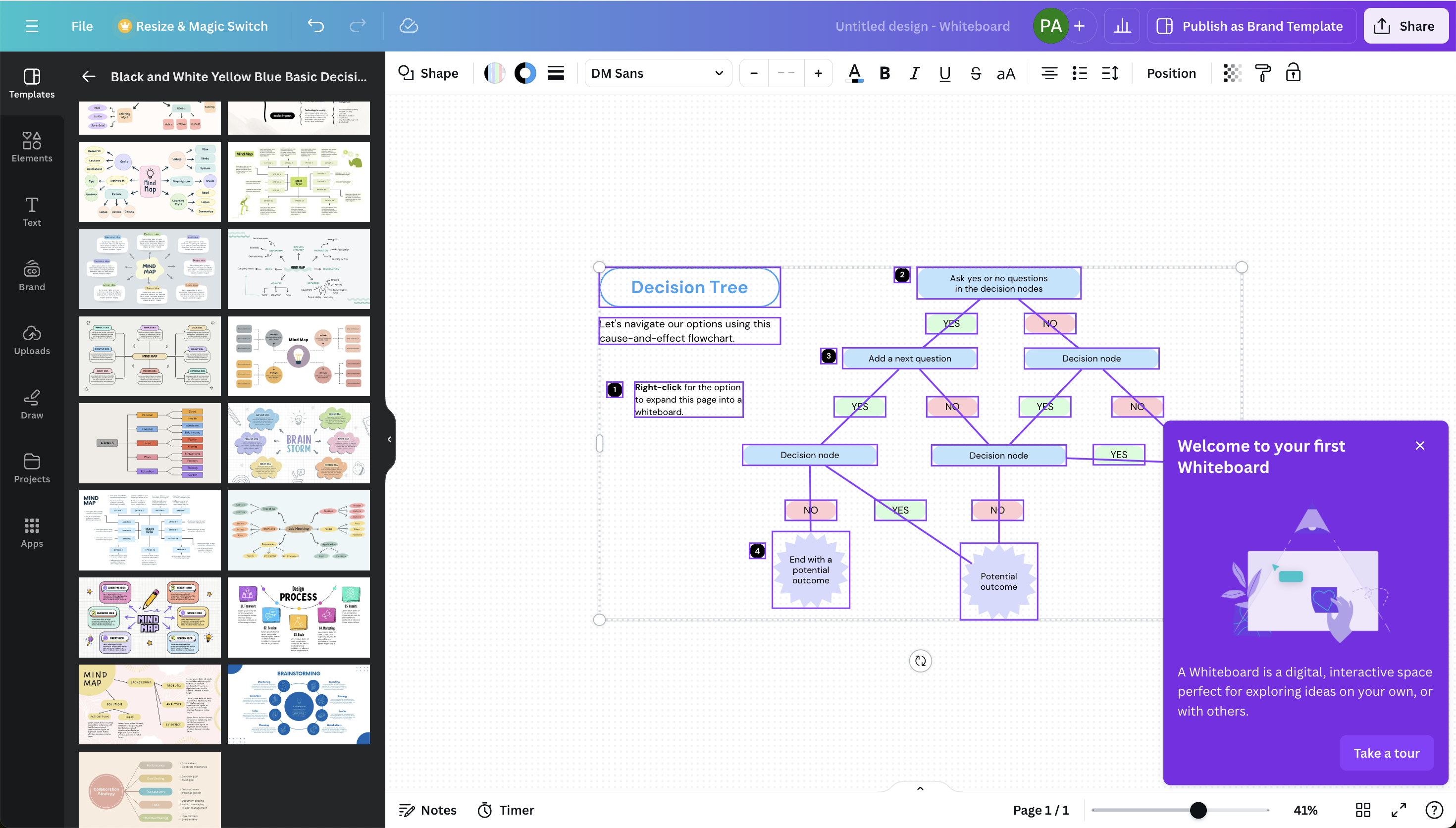The width and height of the screenshot is (1456, 828).
Task: Toggle italic text formatting
Action: [914, 73]
